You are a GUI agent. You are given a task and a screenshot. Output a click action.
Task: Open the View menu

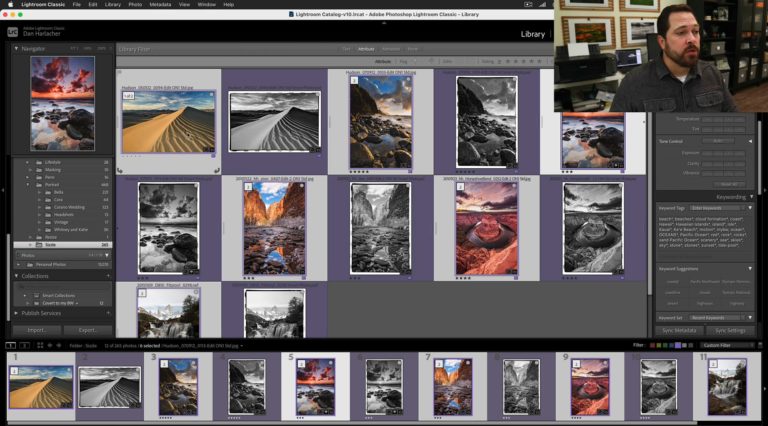pyautogui.click(x=184, y=4)
